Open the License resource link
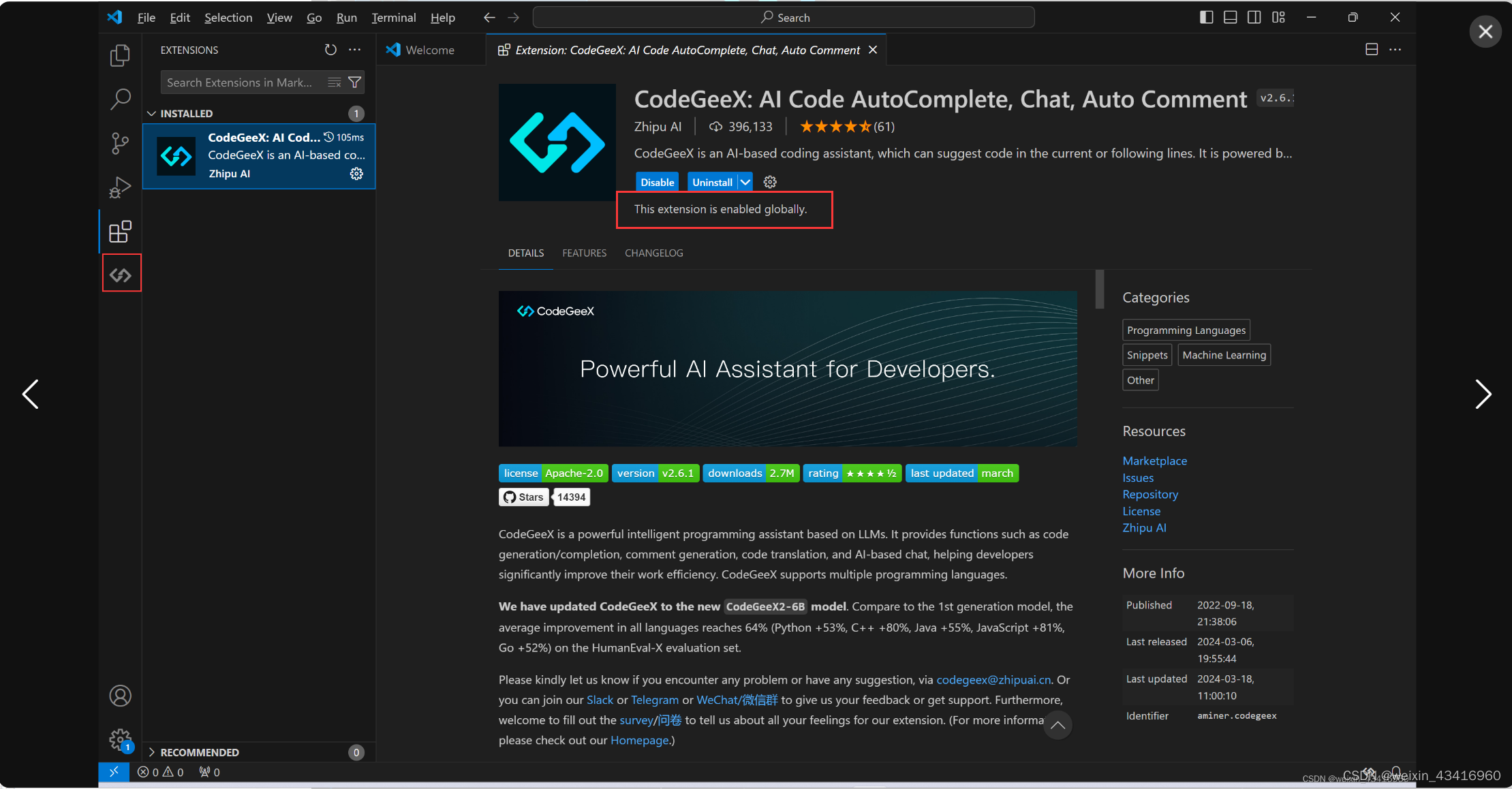This screenshot has height=789, width=1512. [1141, 511]
